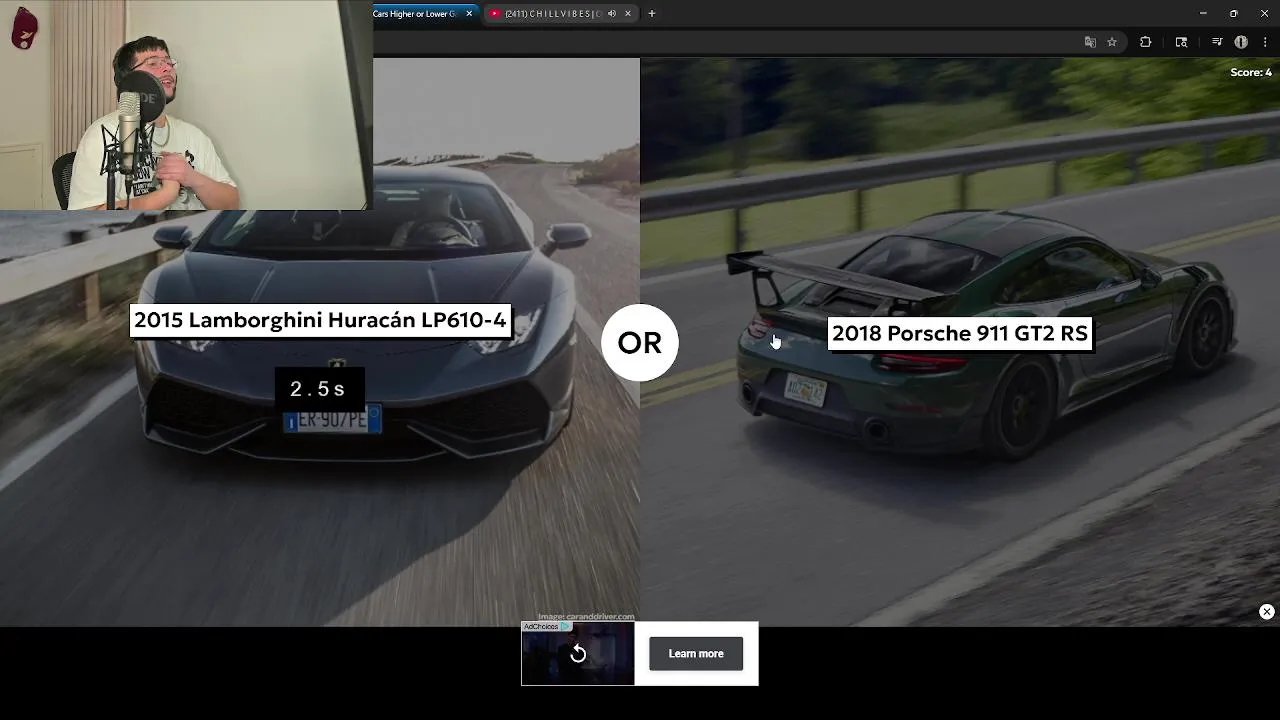This screenshot has width=1280, height=720.
Task: Click the streamer webcam overlay
Action: tap(186, 105)
